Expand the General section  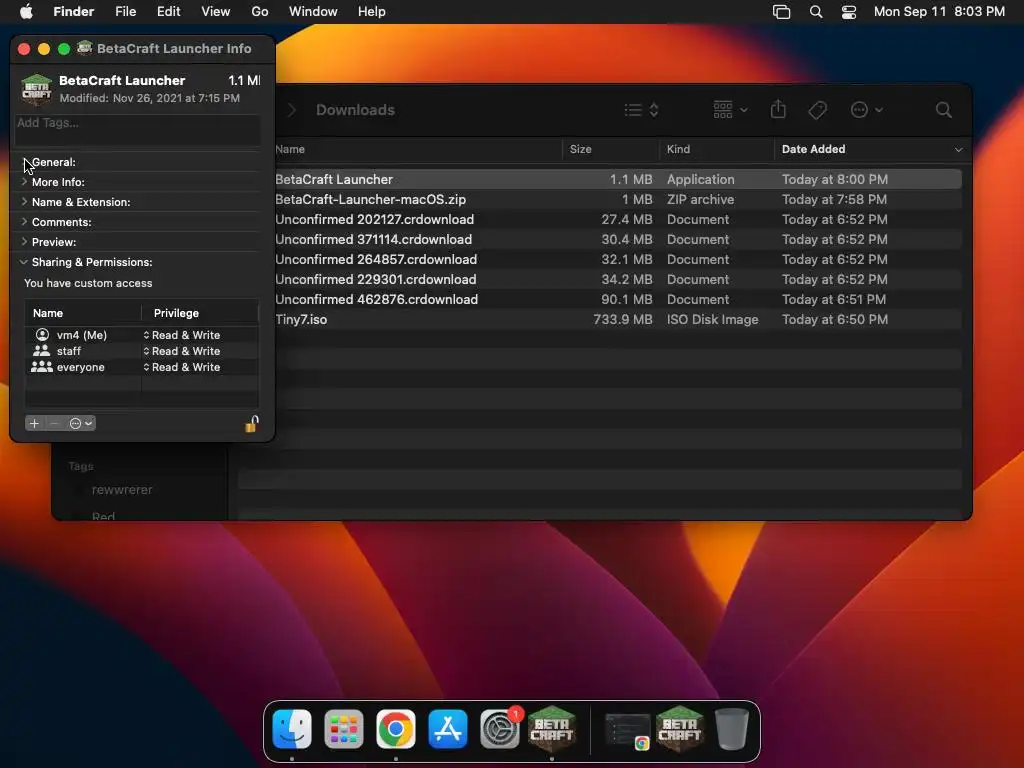pyautogui.click(x=24, y=162)
